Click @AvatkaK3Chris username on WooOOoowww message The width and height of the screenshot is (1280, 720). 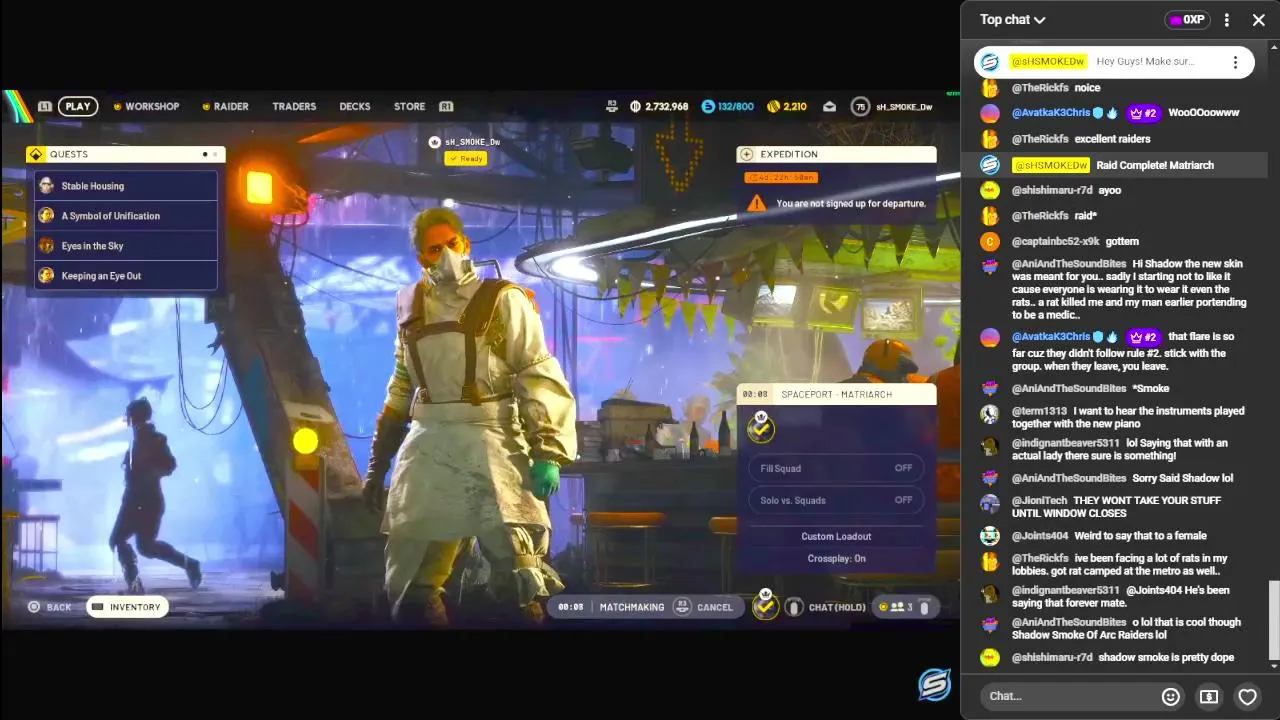tap(1051, 113)
